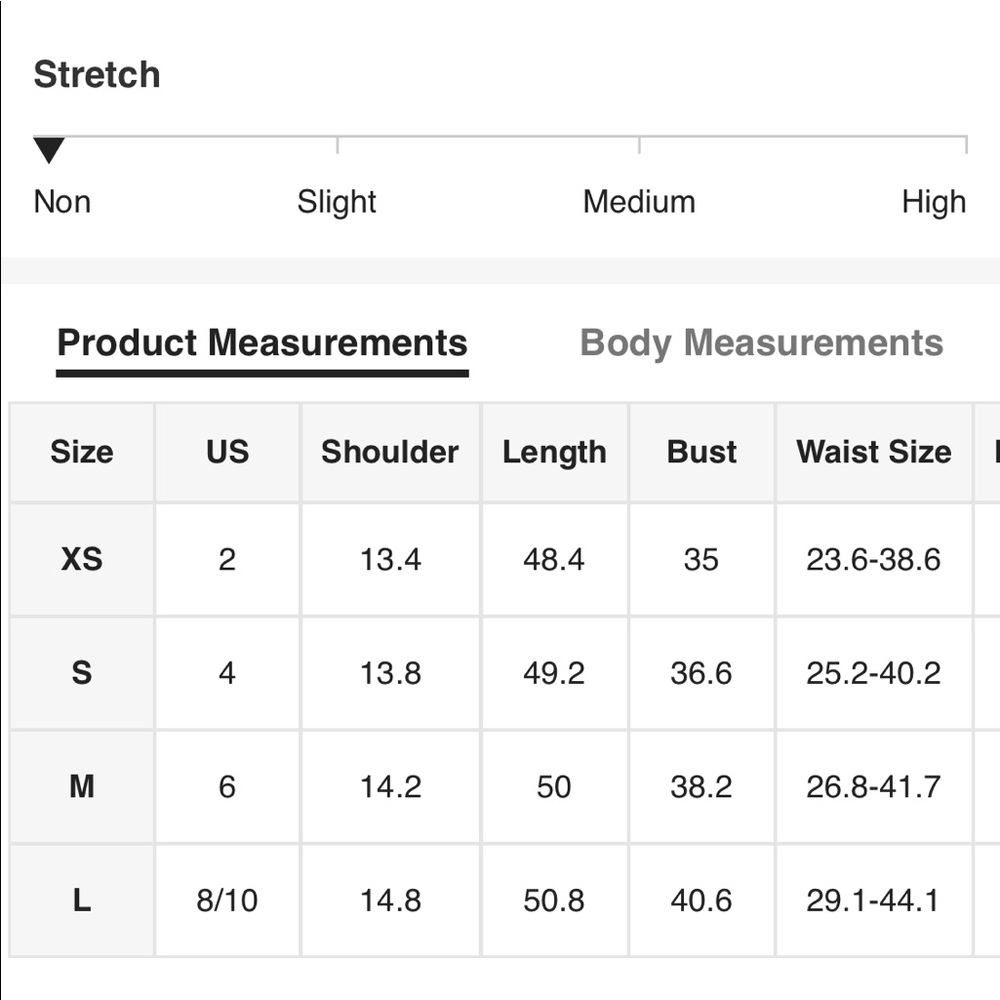Click the Medium stretch label

click(639, 202)
